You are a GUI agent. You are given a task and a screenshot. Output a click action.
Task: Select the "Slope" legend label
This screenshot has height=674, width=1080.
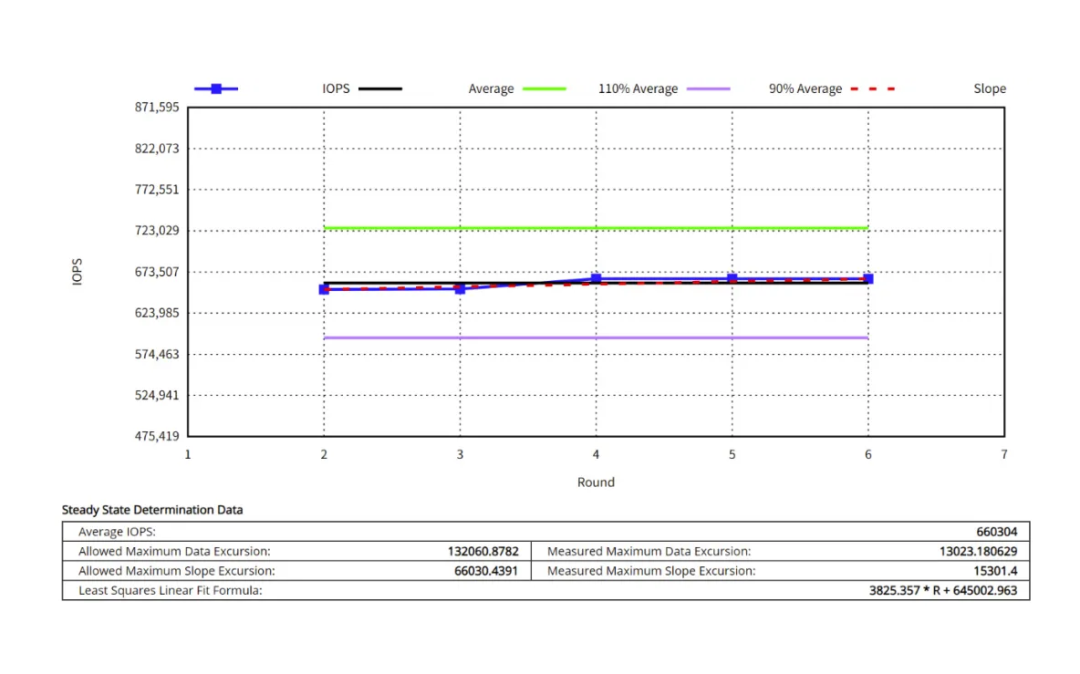pyautogui.click(x=990, y=89)
